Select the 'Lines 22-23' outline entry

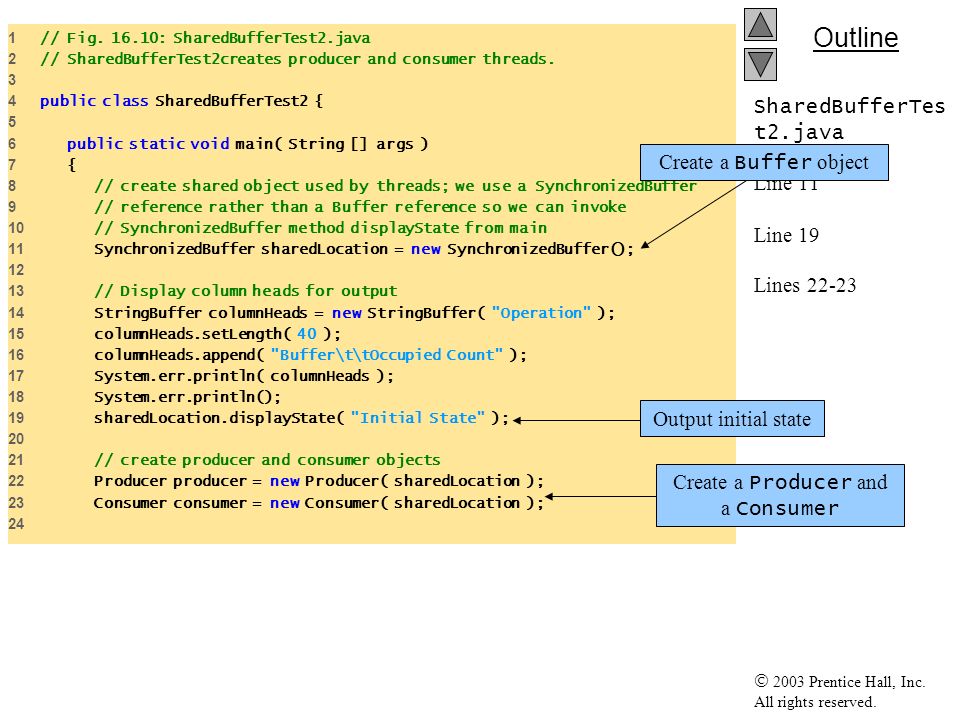(x=804, y=285)
